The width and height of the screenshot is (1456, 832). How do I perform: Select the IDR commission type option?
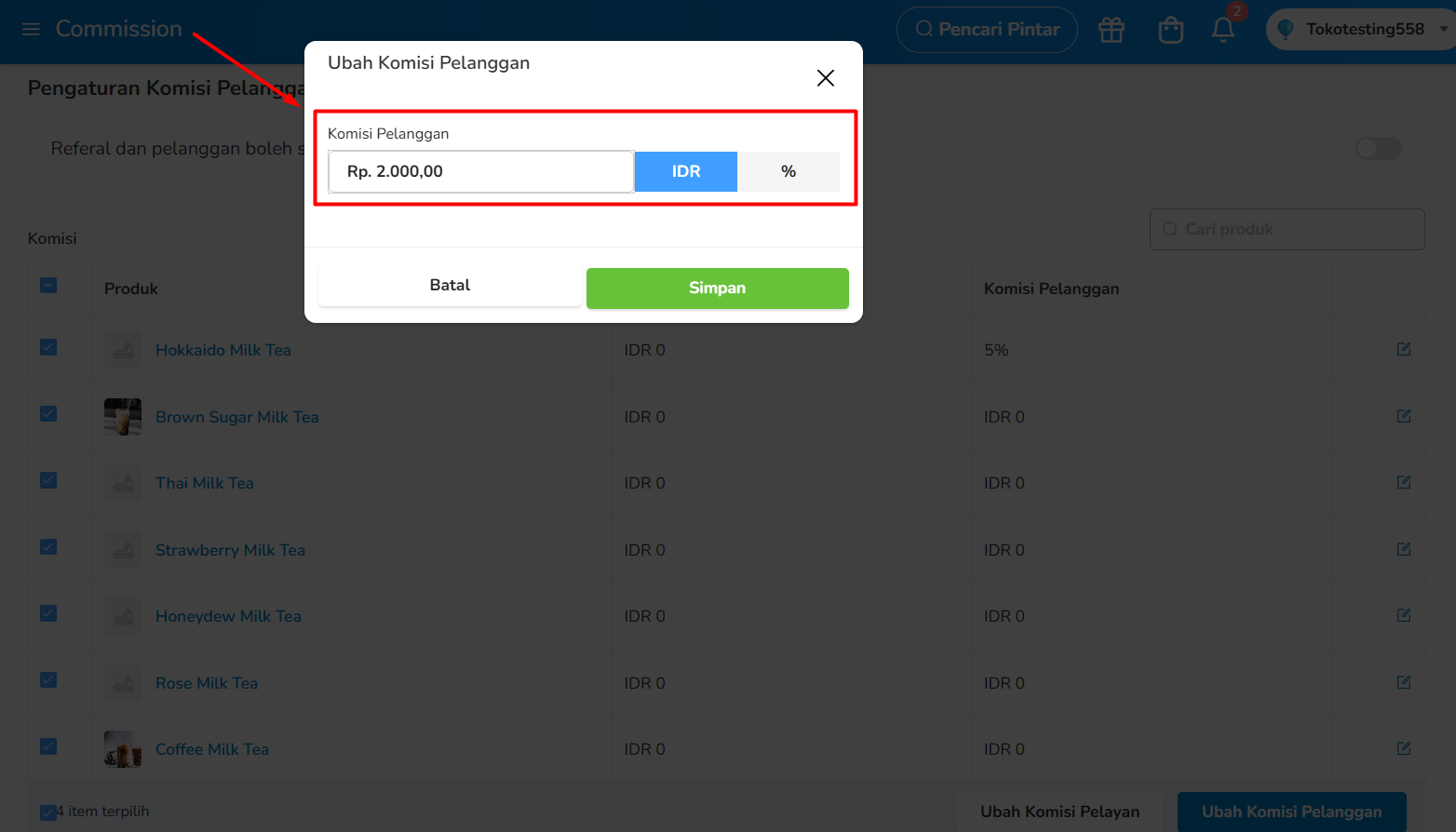pyautogui.click(x=686, y=171)
